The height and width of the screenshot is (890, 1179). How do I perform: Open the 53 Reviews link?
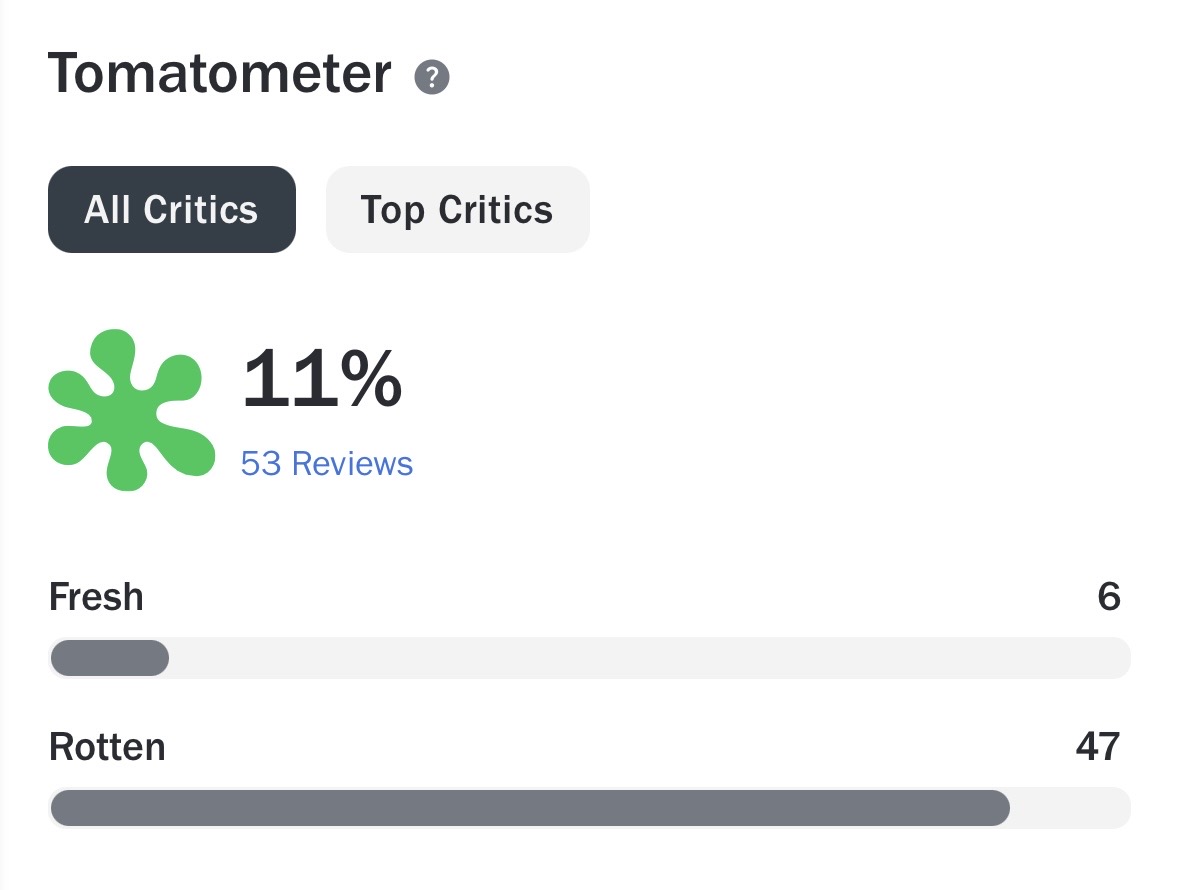327,464
